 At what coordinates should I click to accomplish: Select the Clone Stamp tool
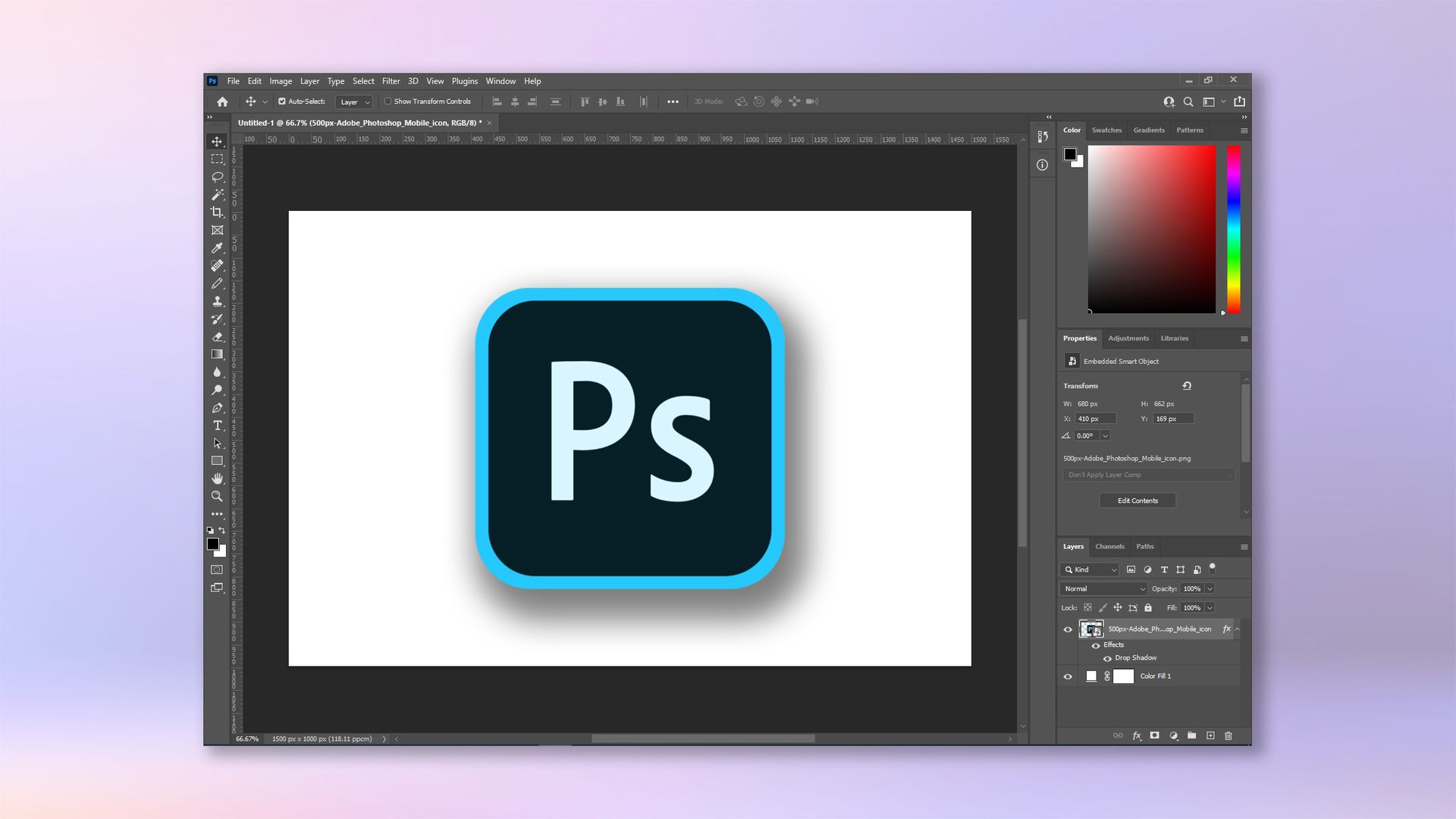coord(218,300)
